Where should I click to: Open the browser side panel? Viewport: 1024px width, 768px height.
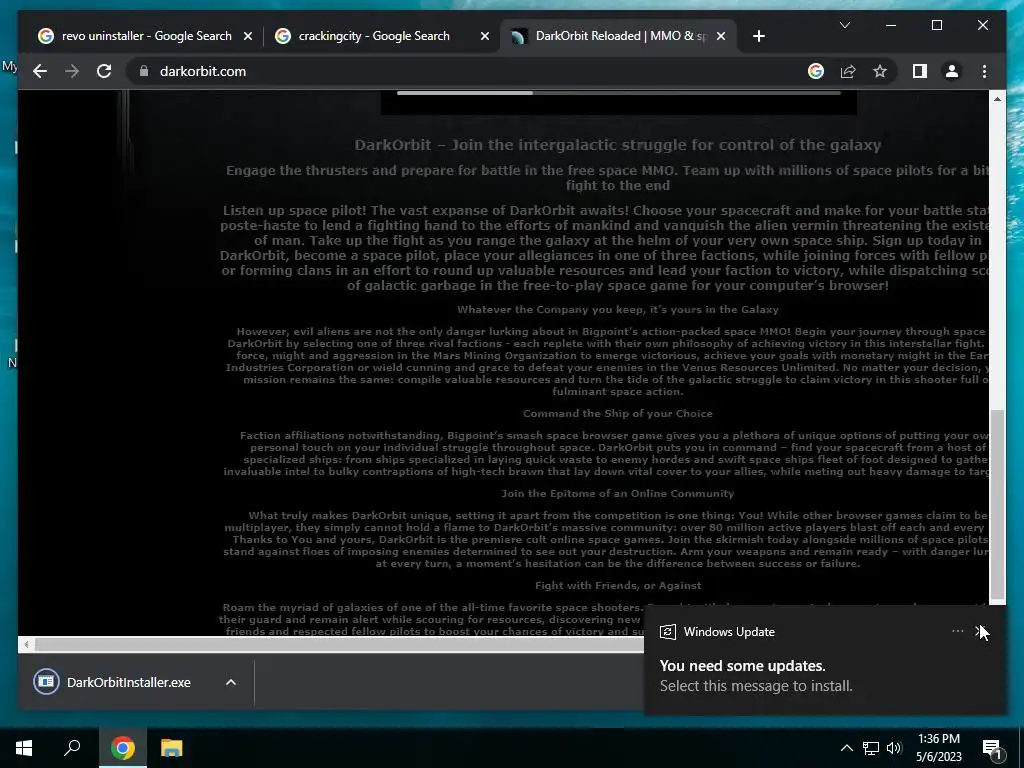point(920,71)
